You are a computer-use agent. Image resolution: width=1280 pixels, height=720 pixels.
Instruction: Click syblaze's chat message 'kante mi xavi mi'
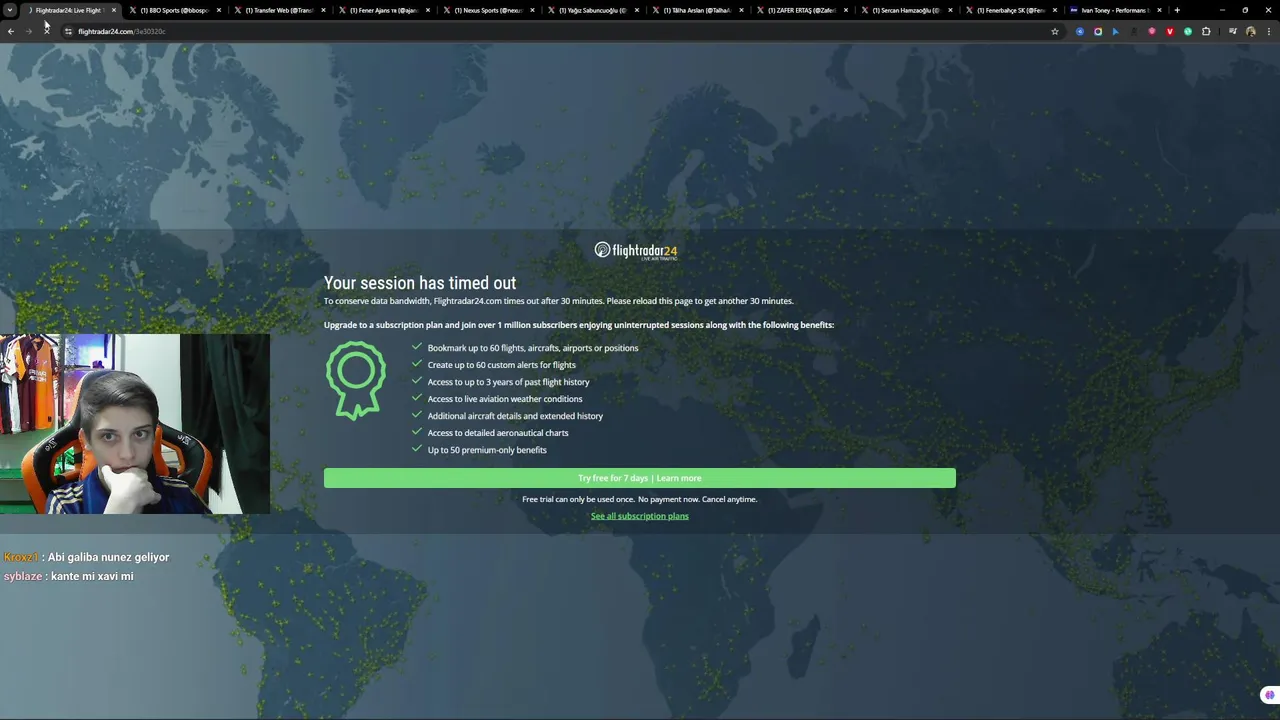(68, 576)
